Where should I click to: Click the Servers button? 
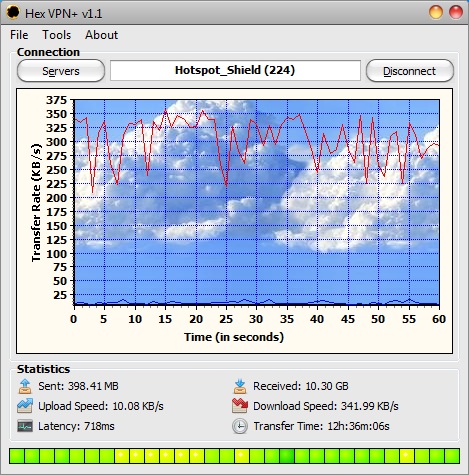point(61,71)
